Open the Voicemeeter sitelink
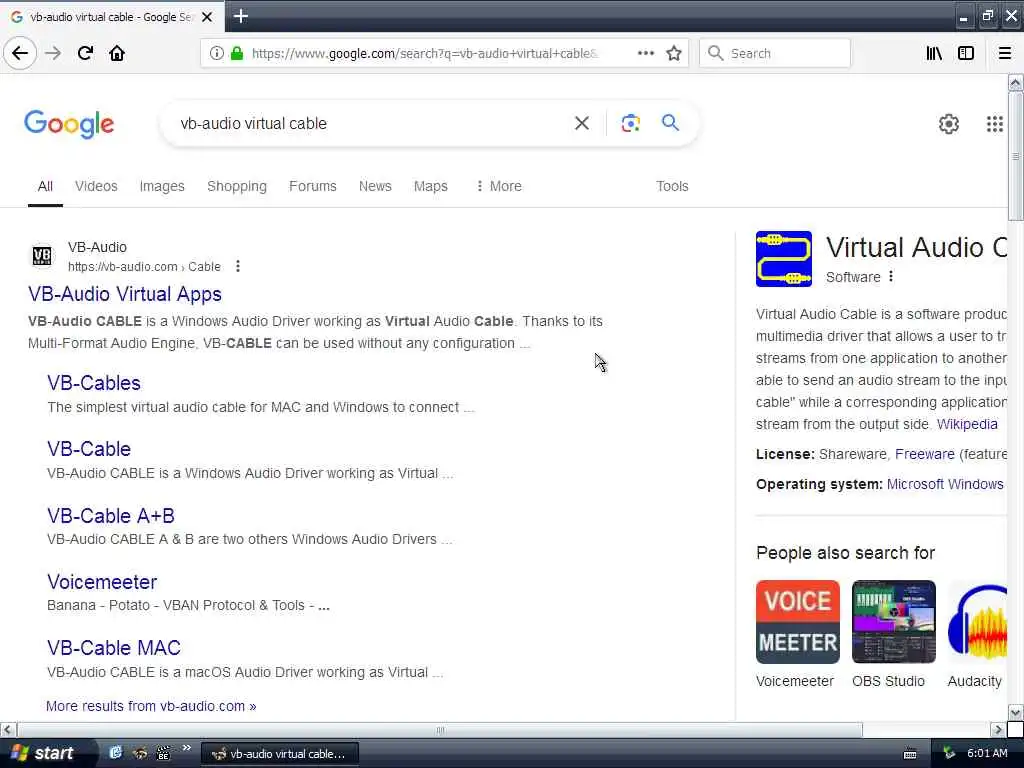1024x768 pixels. [x=102, y=581]
